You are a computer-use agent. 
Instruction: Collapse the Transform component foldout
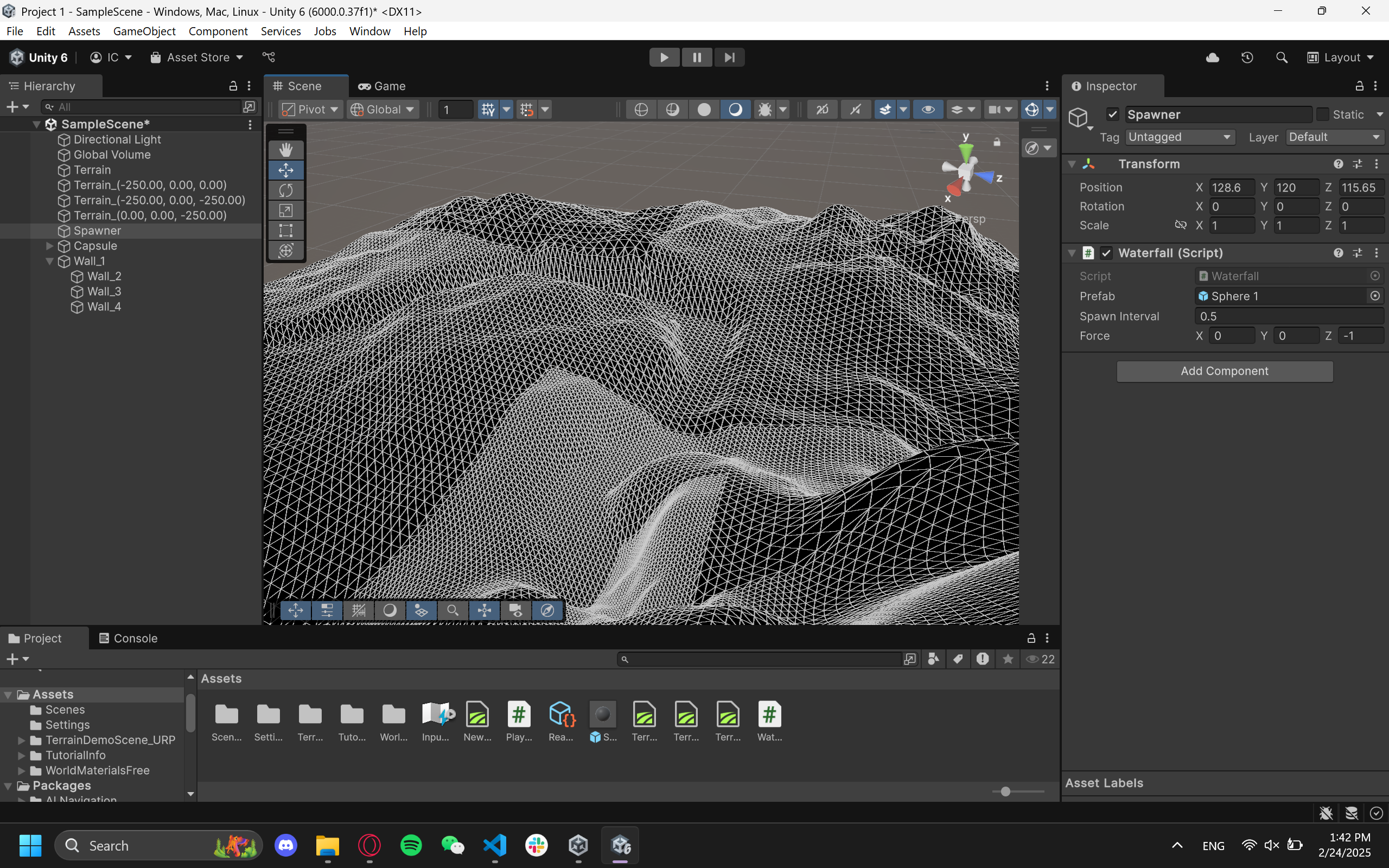coord(1072,164)
